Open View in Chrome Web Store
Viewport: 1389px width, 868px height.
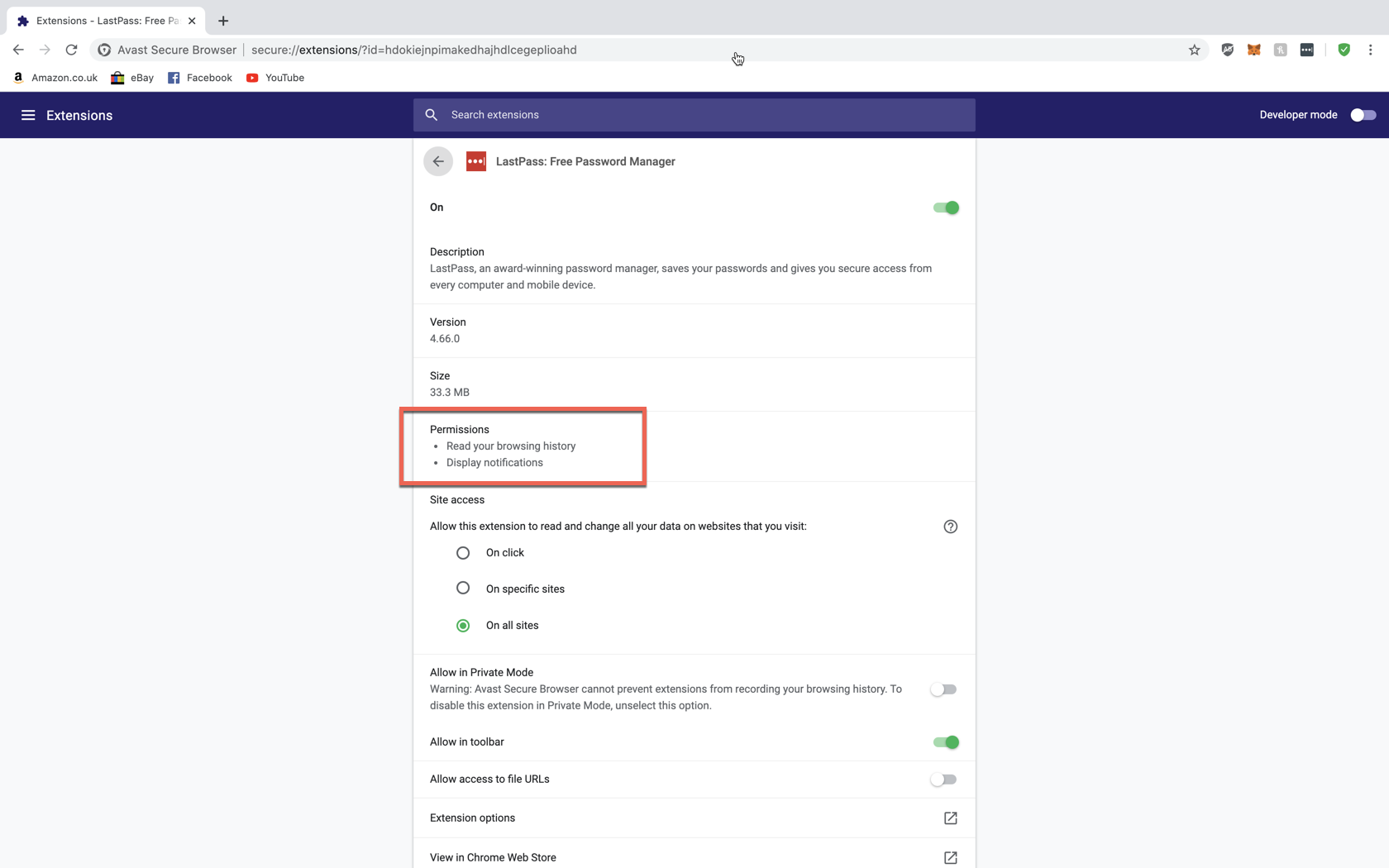pyautogui.click(x=950, y=857)
